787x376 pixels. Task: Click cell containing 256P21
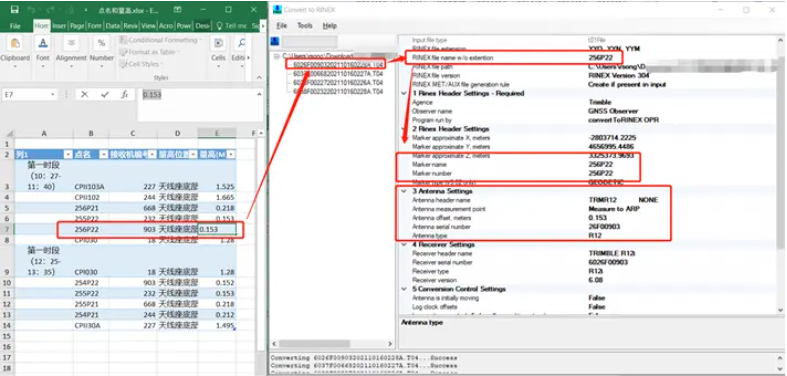tap(91, 208)
